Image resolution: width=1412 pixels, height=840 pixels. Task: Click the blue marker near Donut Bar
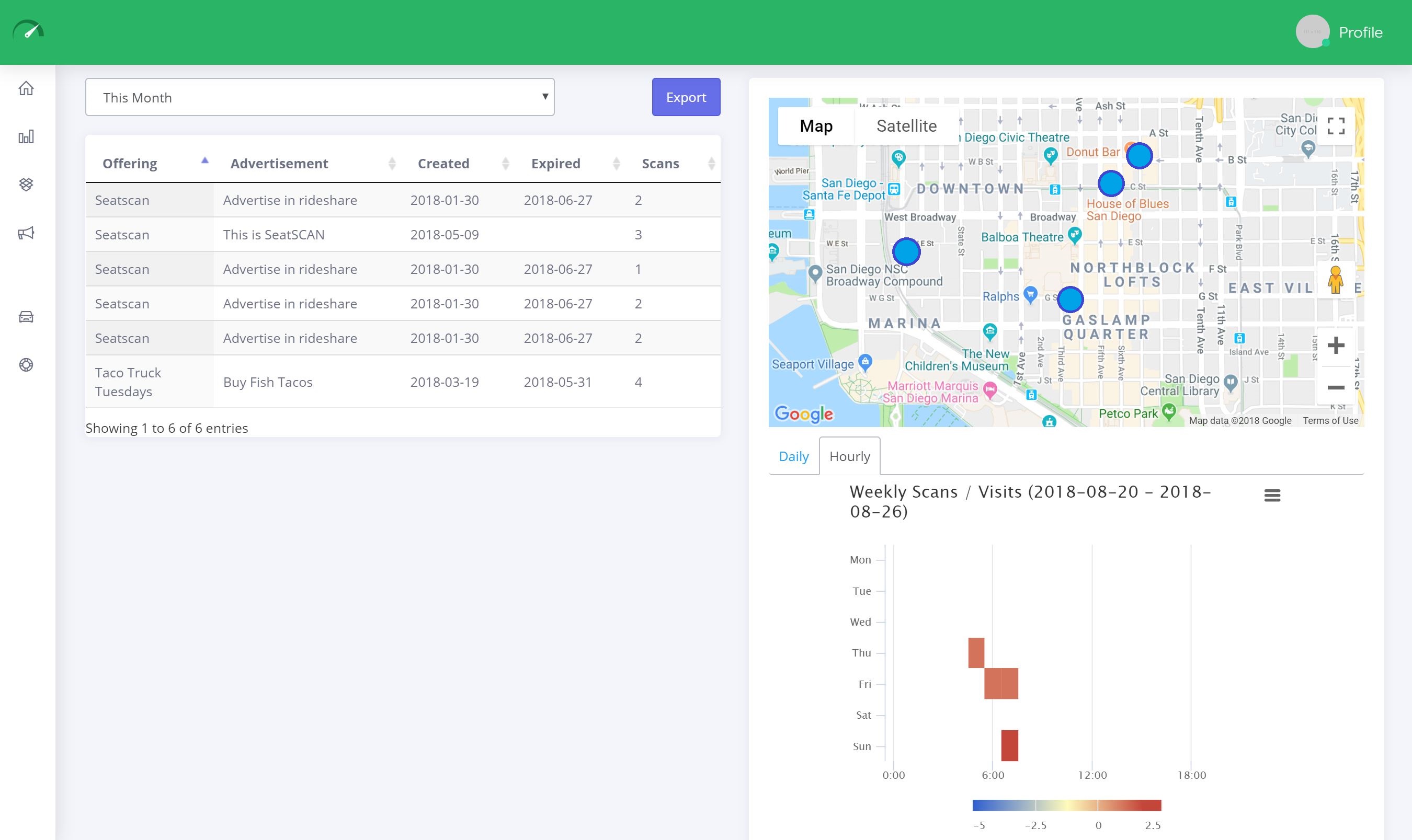click(x=1139, y=156)
